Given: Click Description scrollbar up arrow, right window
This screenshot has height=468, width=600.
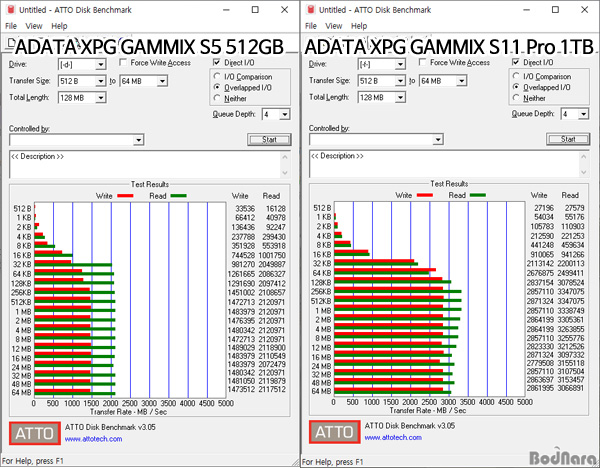Looking at the screenshot, I should coord(584,156).
